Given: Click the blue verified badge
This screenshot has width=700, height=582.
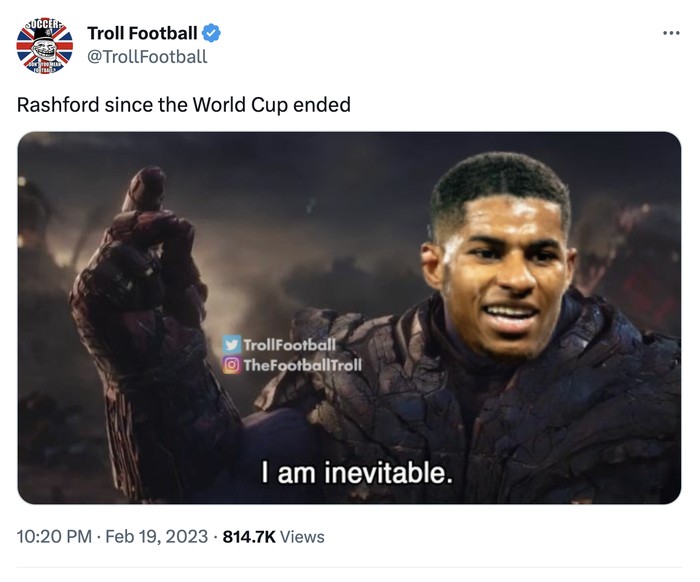Looking at the screenshot, I should click(x=211, y=33).
